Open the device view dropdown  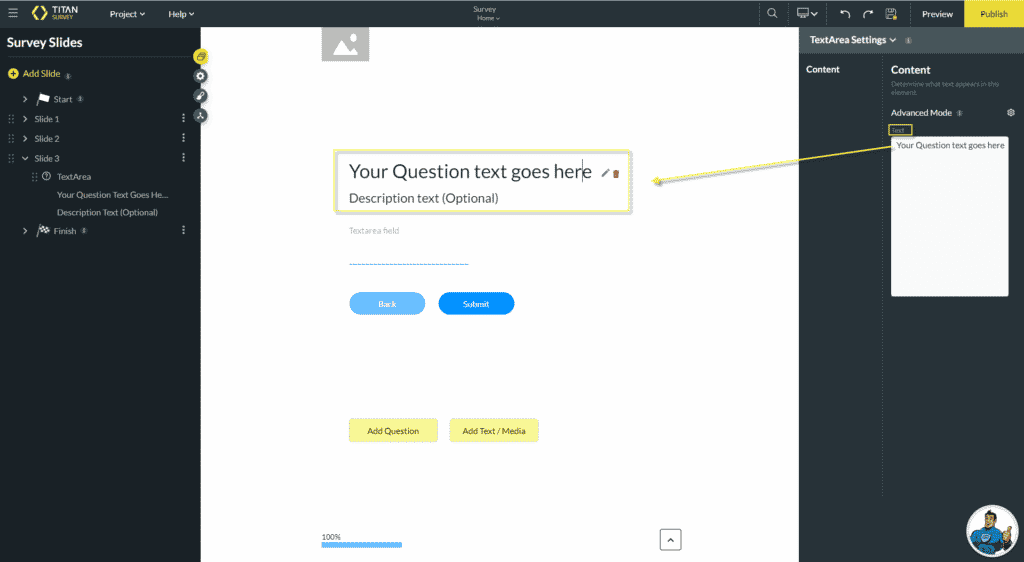point(807,13)
